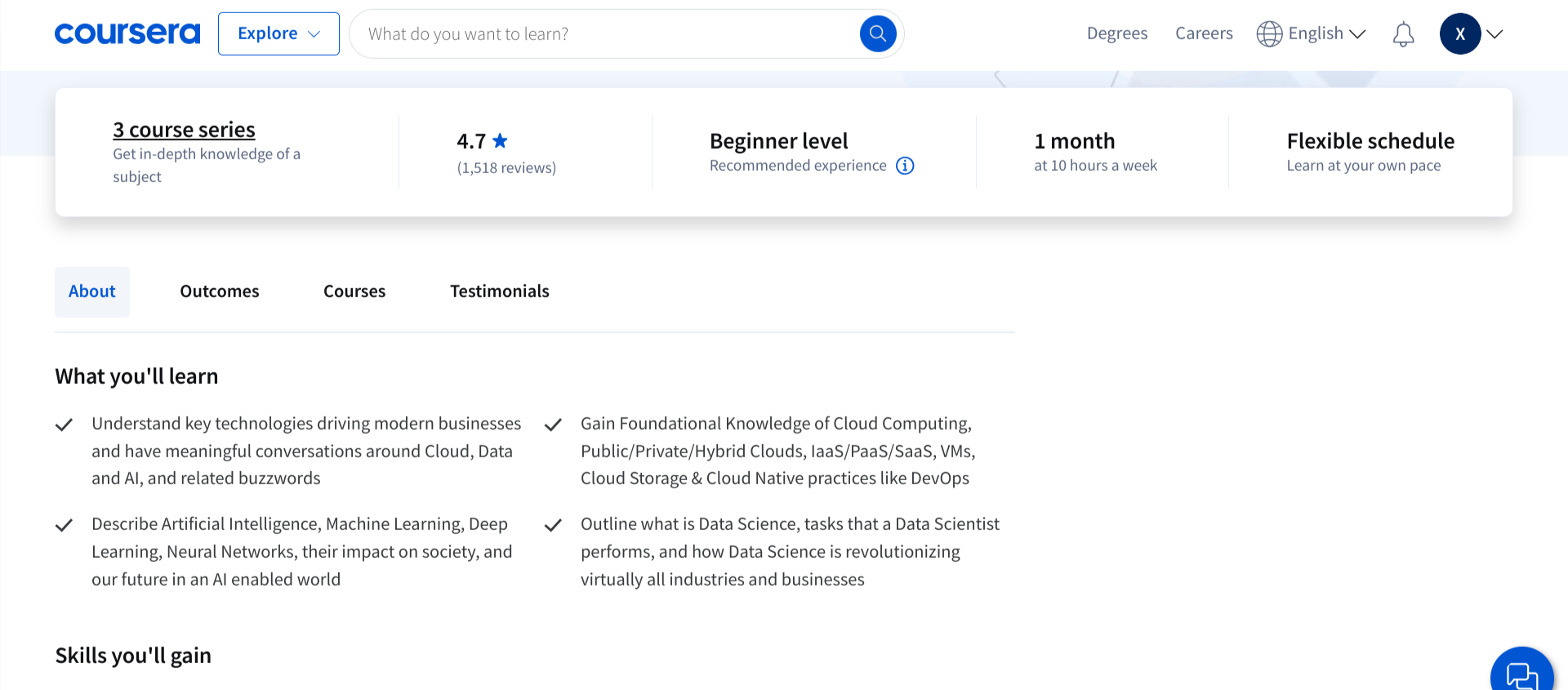The image size is (1568, 690).
Task: Open the Testimonials tab
Action: tap(499, 292)
